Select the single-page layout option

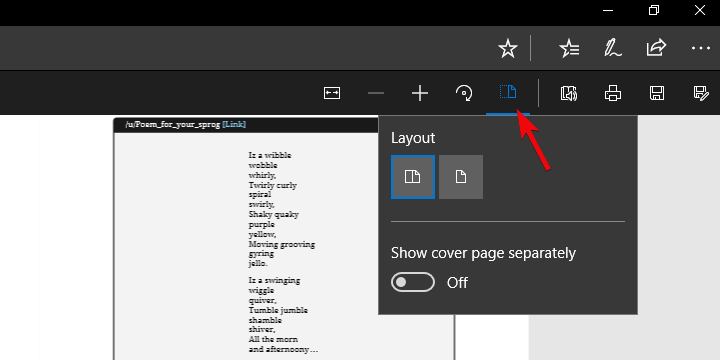point(461,177)
